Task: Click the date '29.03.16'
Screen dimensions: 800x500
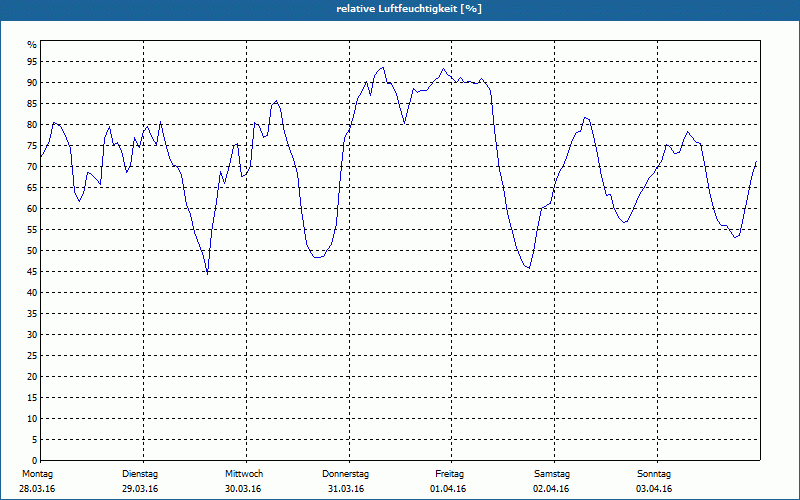Action: [x=140, y=489]
